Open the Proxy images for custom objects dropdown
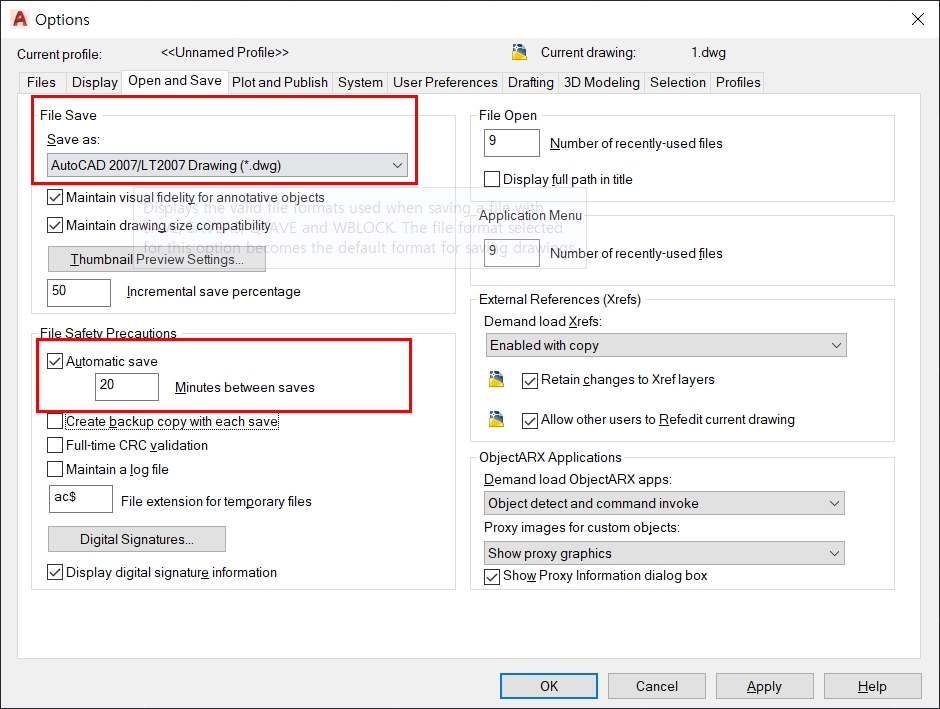The width and height of the screenshot is (940, 709). (x=664, y=553)
